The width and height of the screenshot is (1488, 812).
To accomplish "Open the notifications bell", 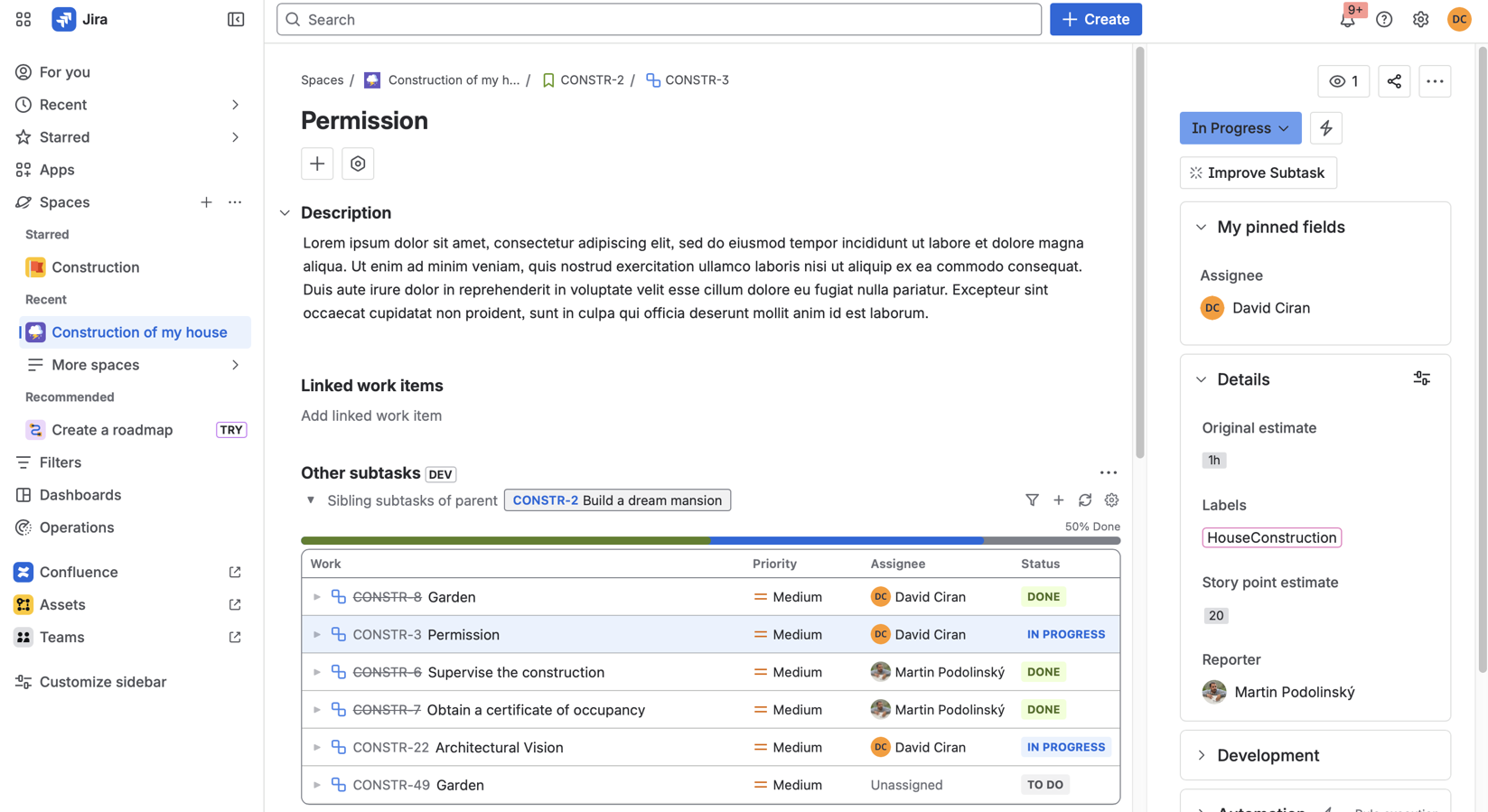I will (x=1347, y=19).
